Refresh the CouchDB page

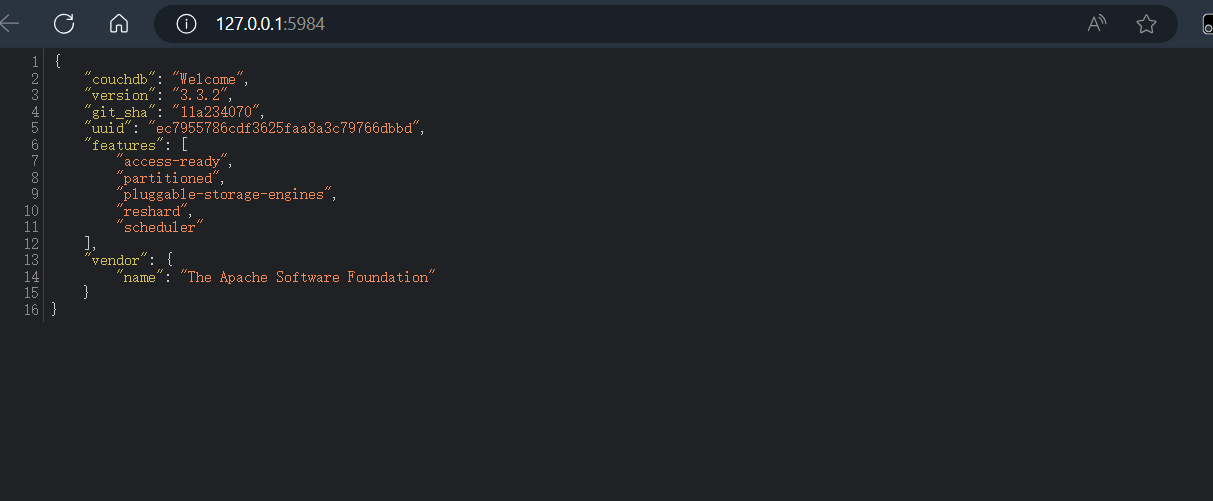[64, 24]
